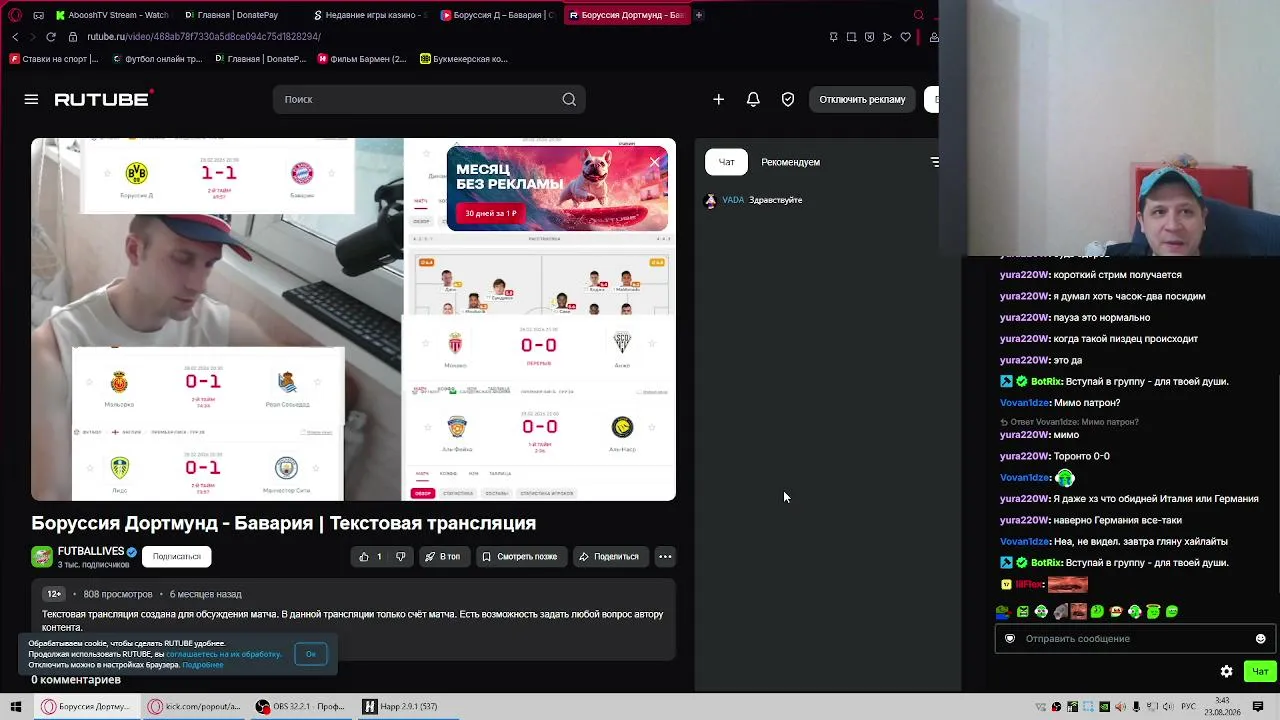Click the search magnifier icon

tap(569, 99)
